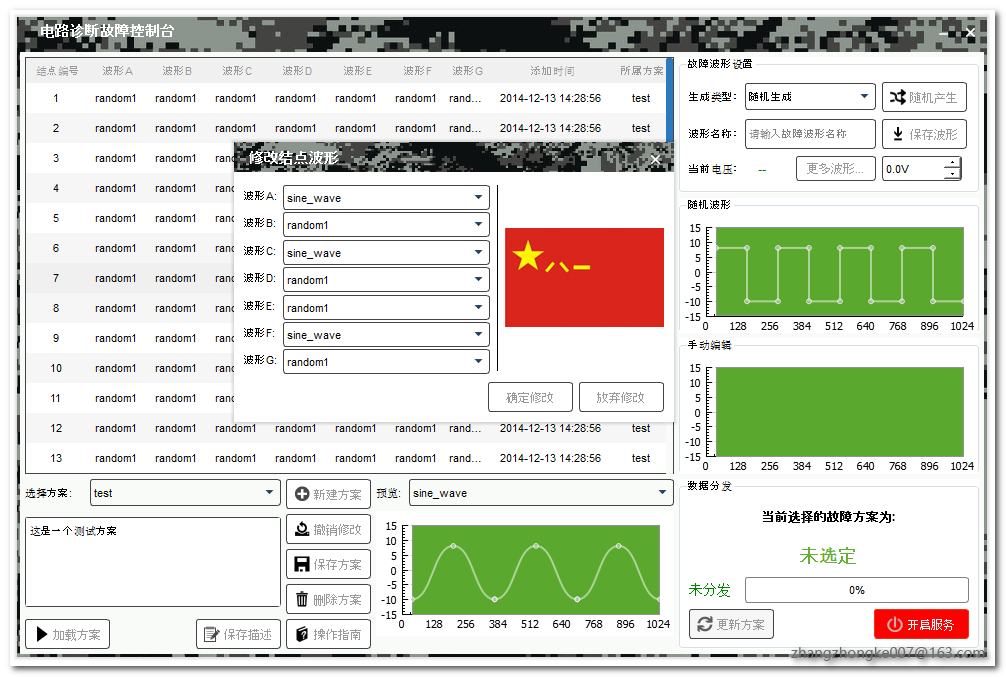Click 波形B cell random1 in row 10
The width and height of the screenshot is (1006, 677).
(176, 368)
